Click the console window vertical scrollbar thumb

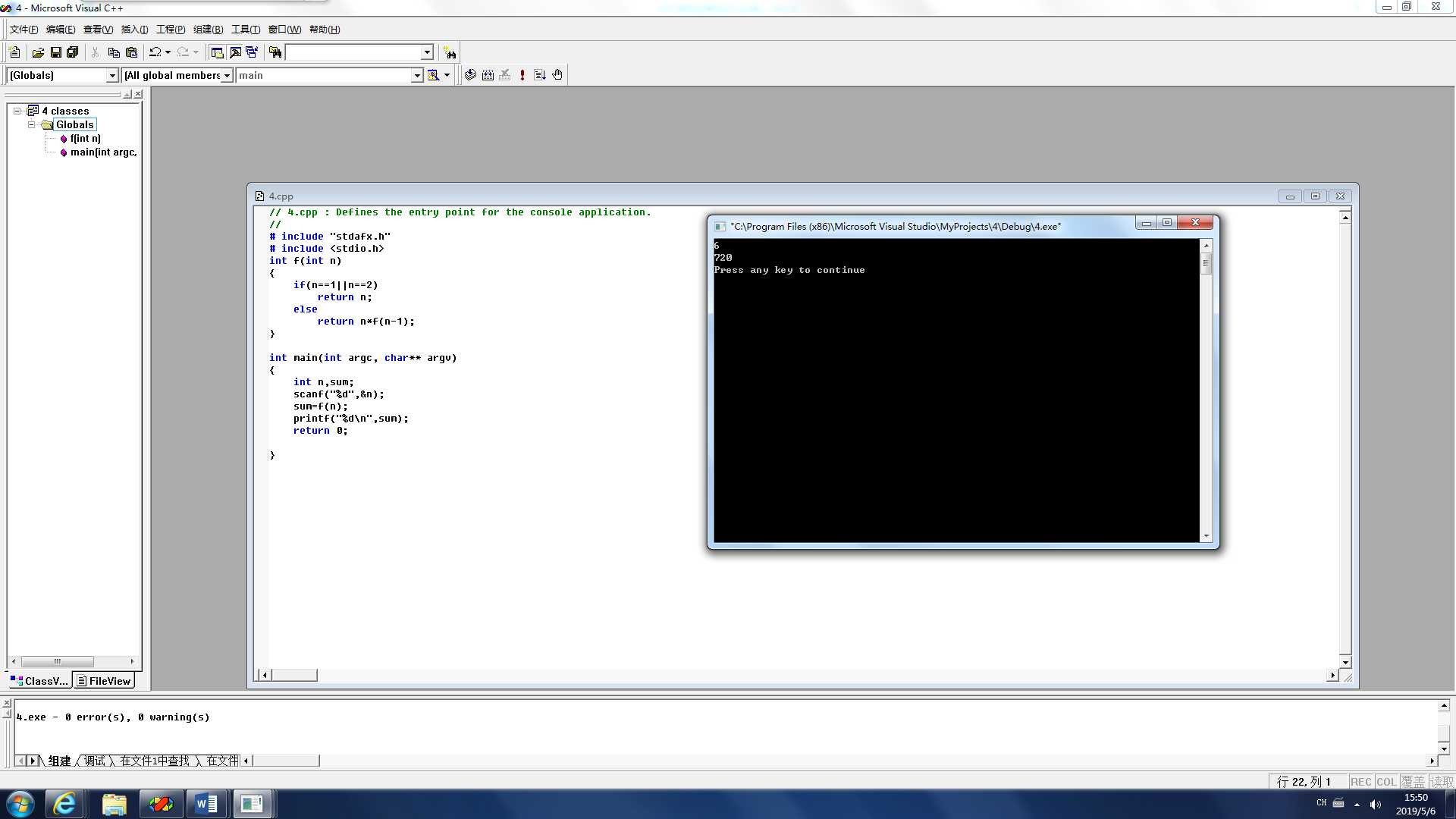pyautogui.click(x=1206, y=264)
